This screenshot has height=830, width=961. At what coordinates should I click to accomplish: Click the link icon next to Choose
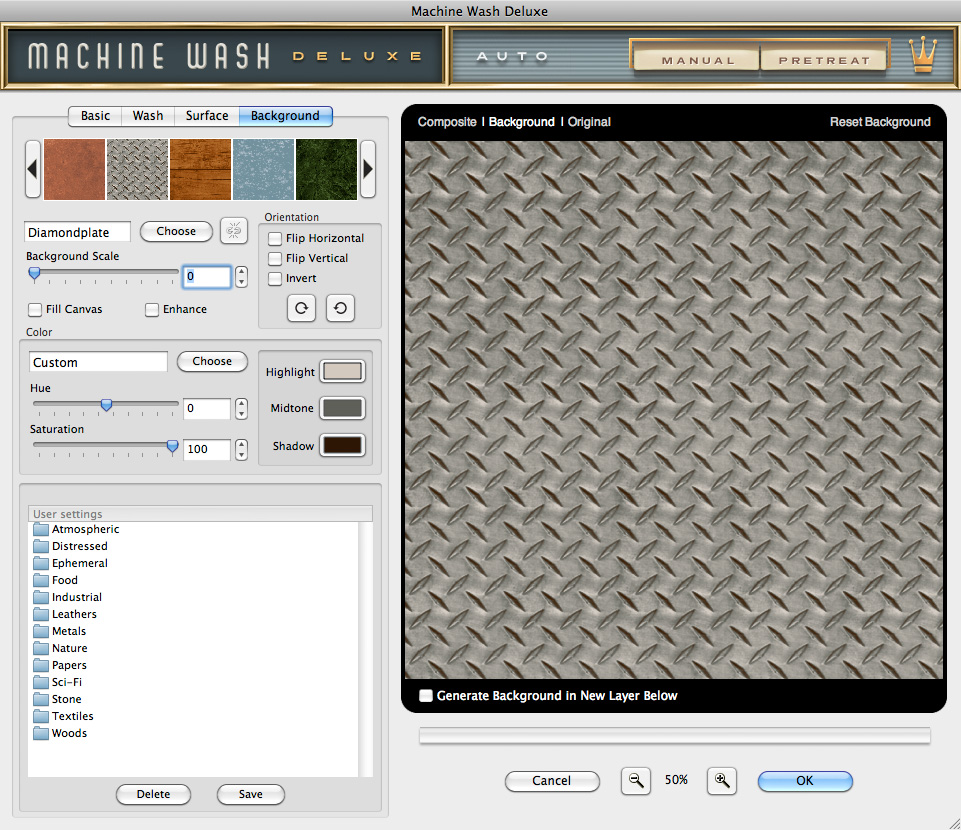point(234,231)
